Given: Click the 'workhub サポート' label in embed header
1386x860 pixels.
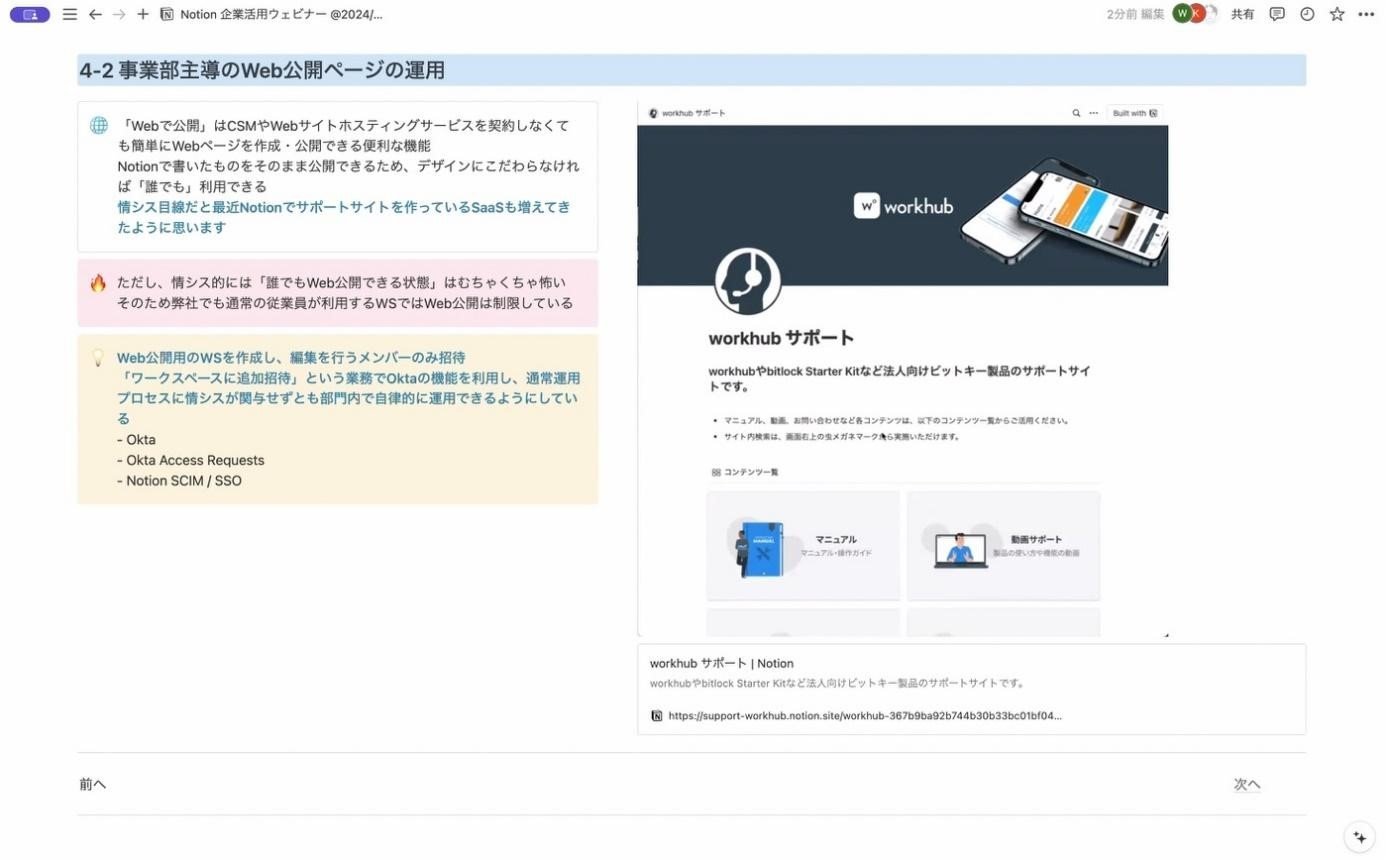Looking at the screenshot, I should pos(693,113).
